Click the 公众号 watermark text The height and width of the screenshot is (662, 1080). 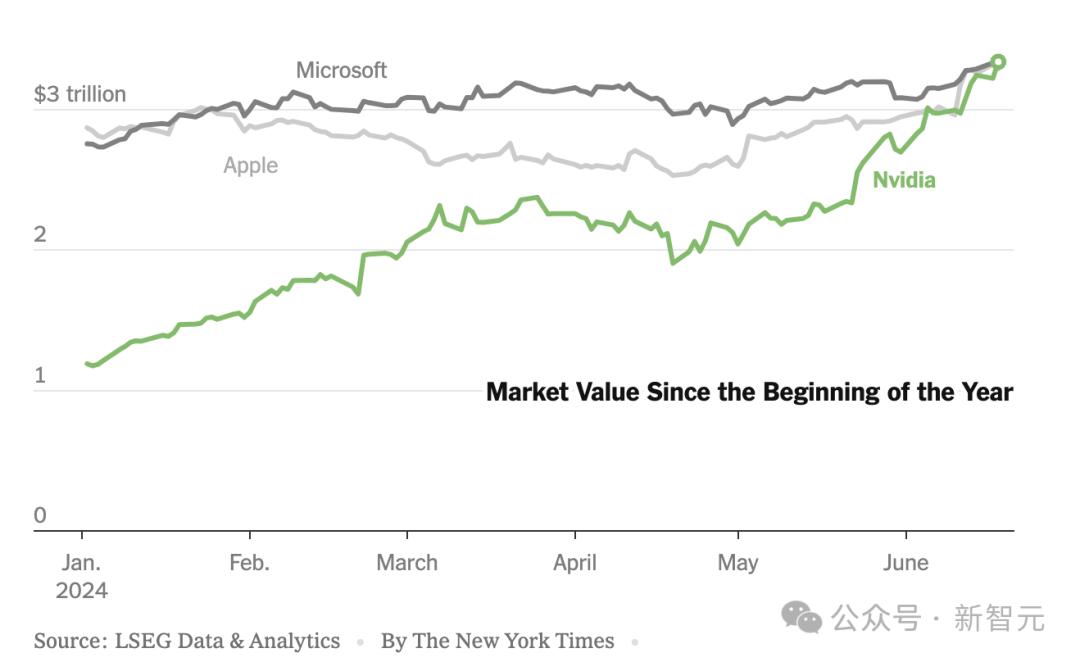coord(876,618)
